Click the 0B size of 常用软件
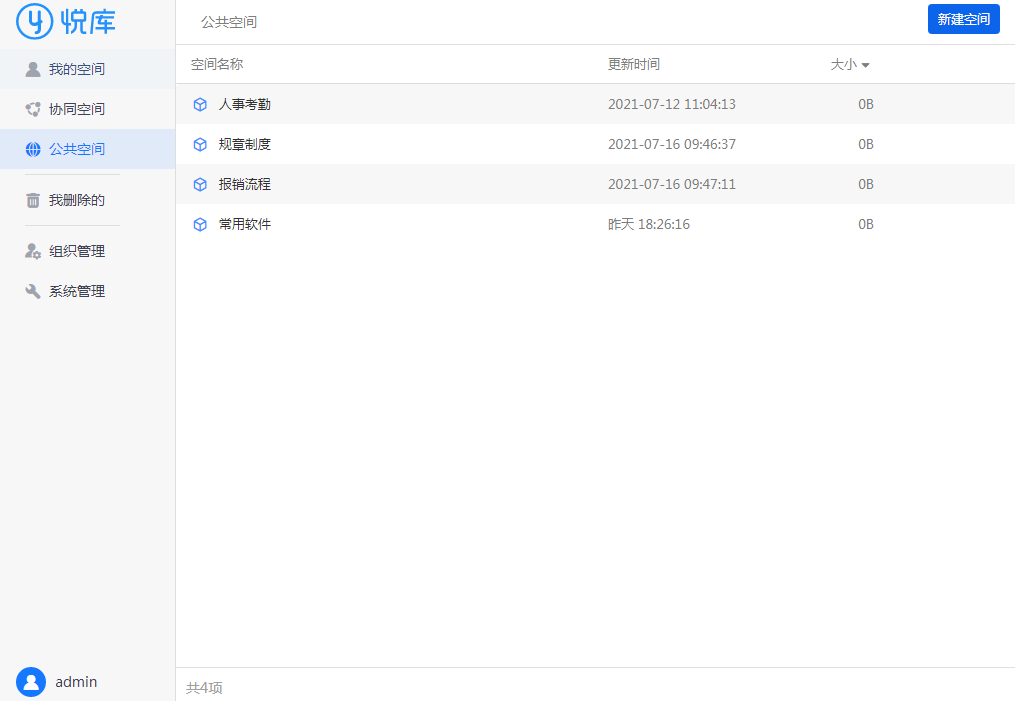 coord(866,225)
